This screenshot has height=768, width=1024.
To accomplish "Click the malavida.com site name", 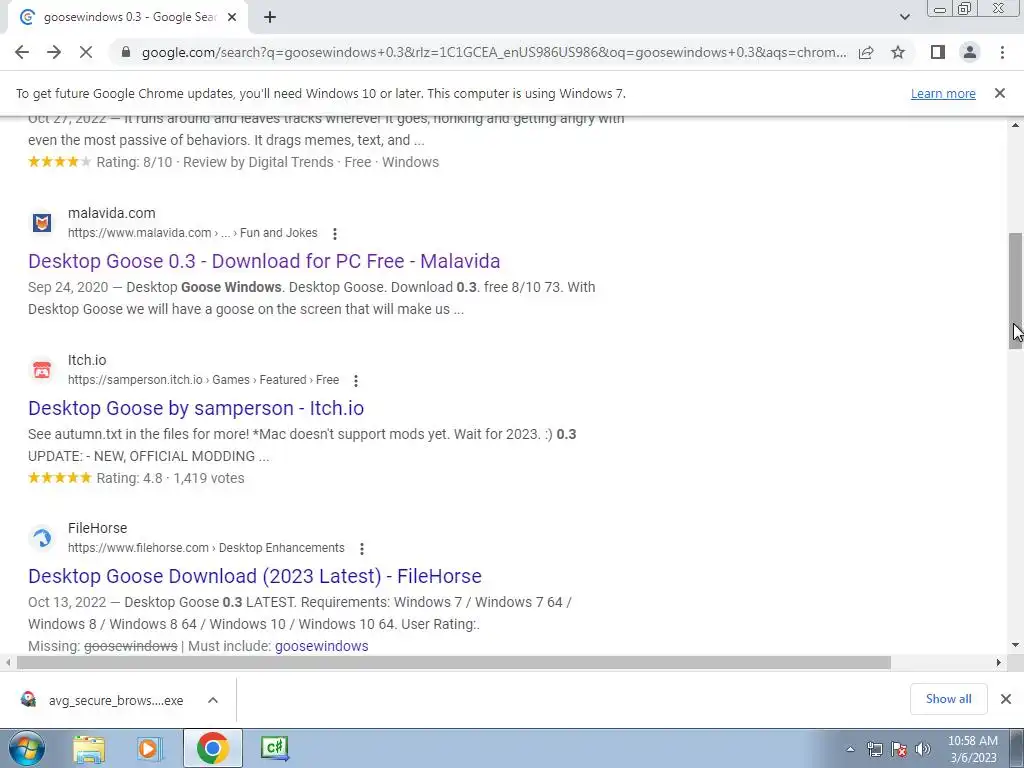I will [x=112, y=213].
